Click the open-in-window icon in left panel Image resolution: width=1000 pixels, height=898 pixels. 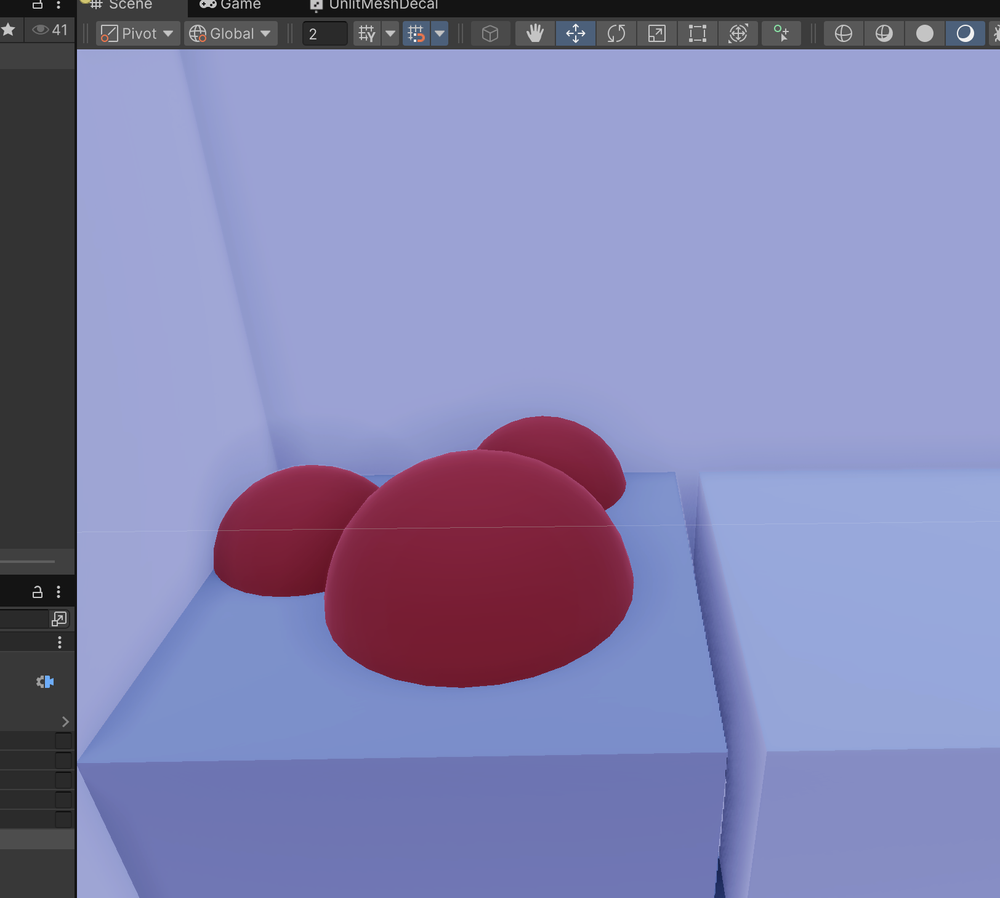pyautogui.click(x=59, y=619)
